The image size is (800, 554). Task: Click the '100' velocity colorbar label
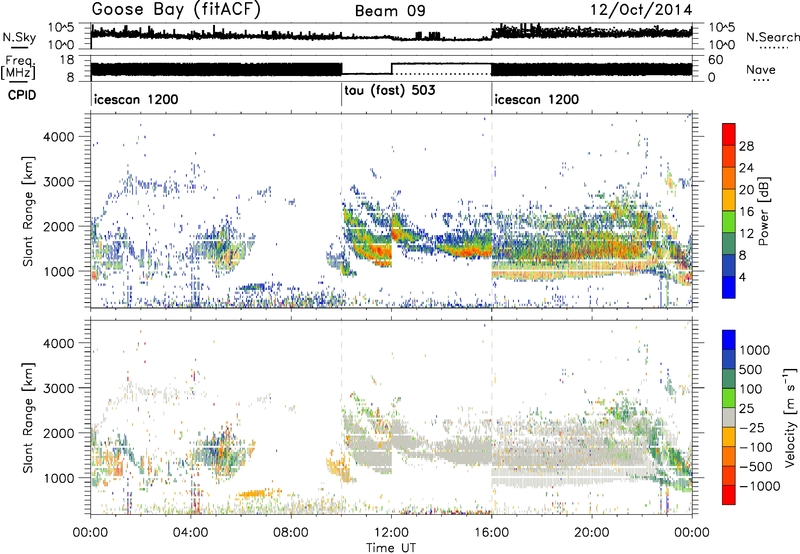click(751, 389)
